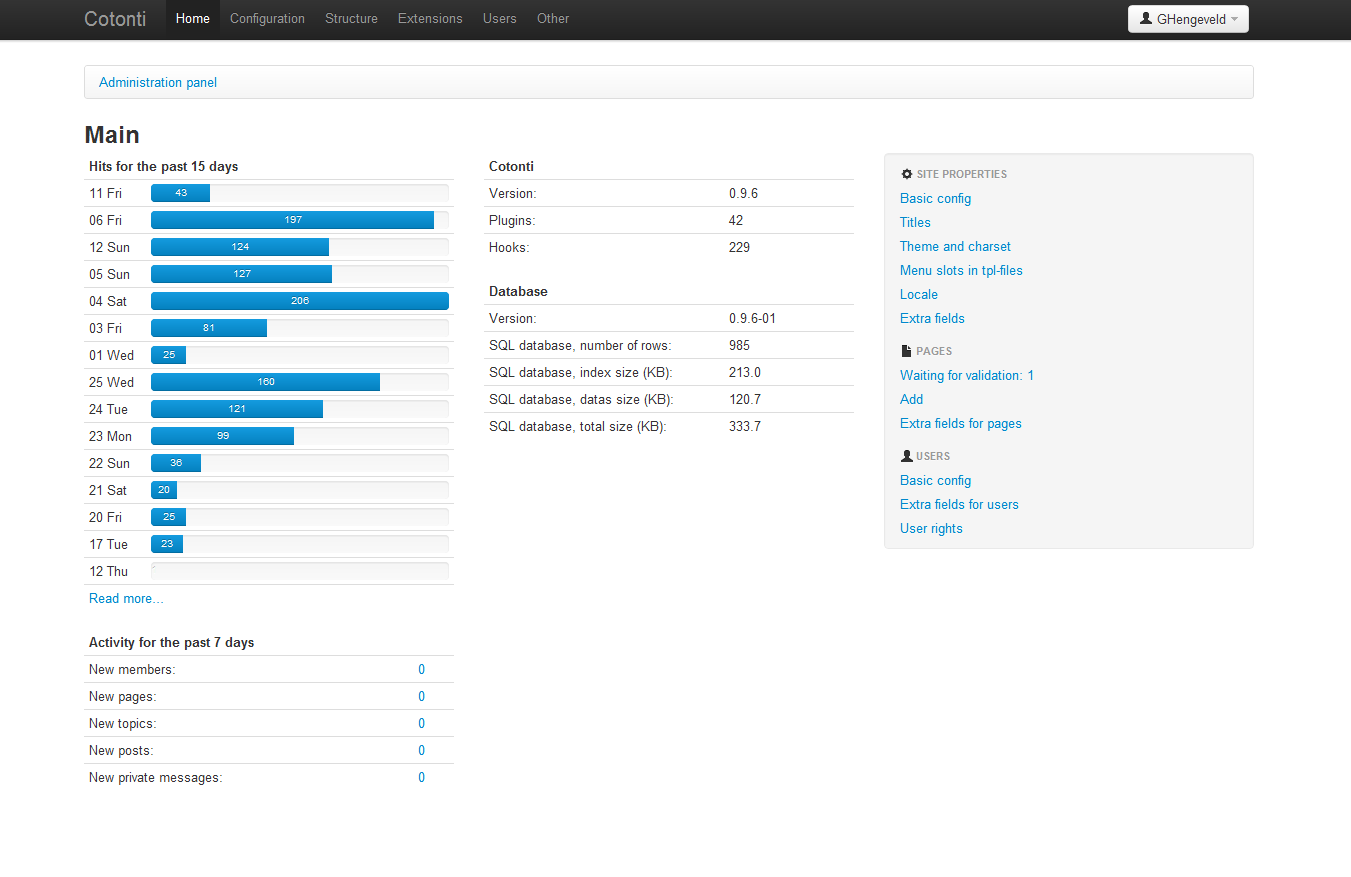Open the GHengeveld dropdown caret
Viewport: 1351px width, 877px height.
click(1235, 20)
